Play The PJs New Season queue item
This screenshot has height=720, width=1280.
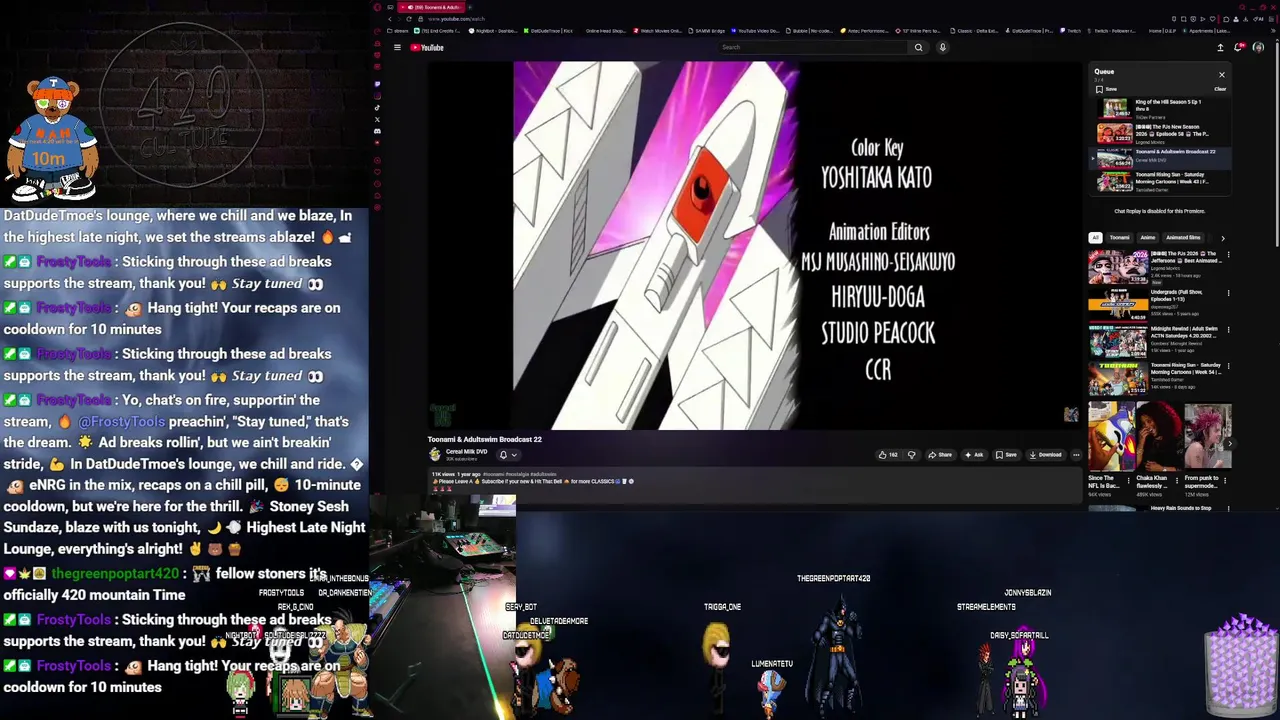tap(1160, 134)
